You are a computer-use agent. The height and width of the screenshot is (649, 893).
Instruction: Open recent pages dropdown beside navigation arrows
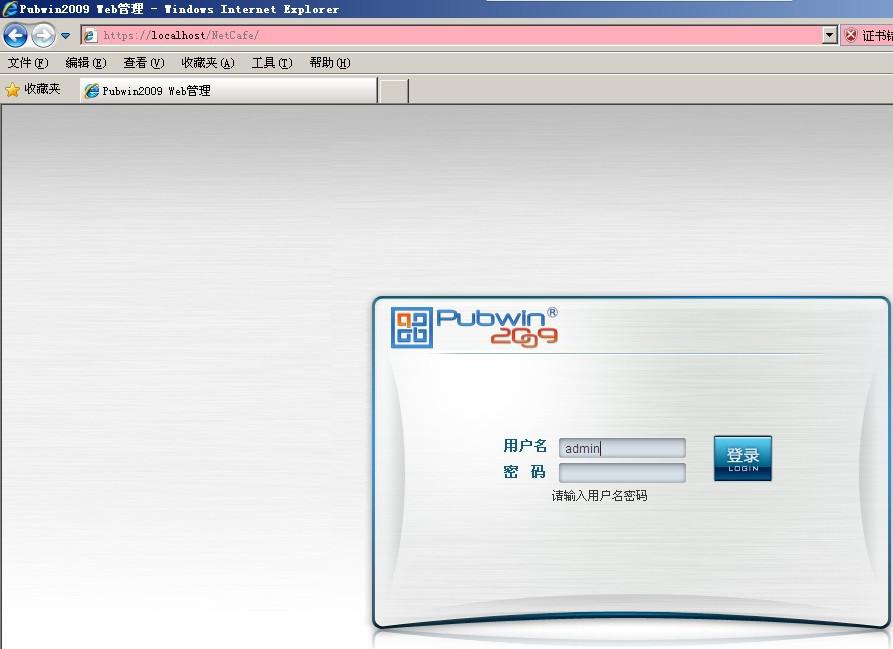click(65, 36)
